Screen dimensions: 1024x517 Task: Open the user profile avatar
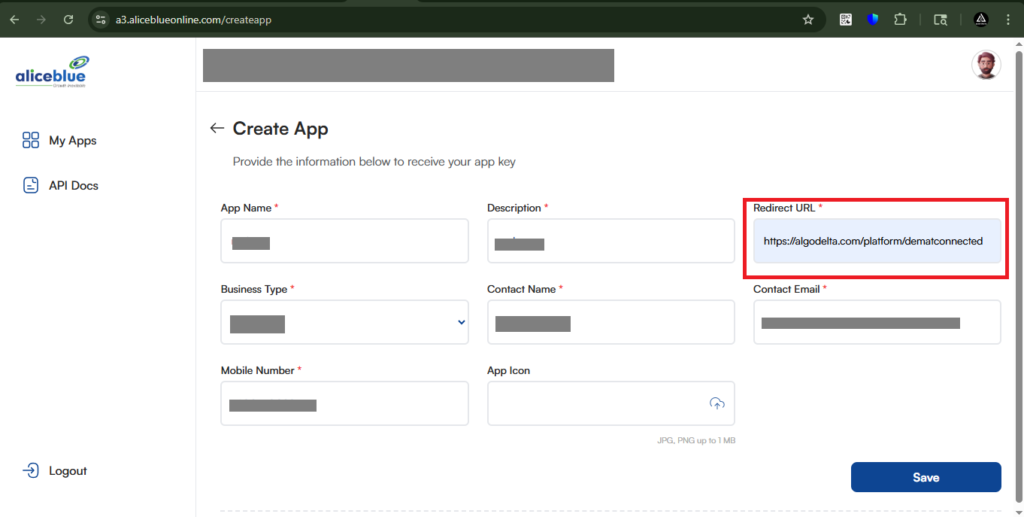click(x=985, y=66)
